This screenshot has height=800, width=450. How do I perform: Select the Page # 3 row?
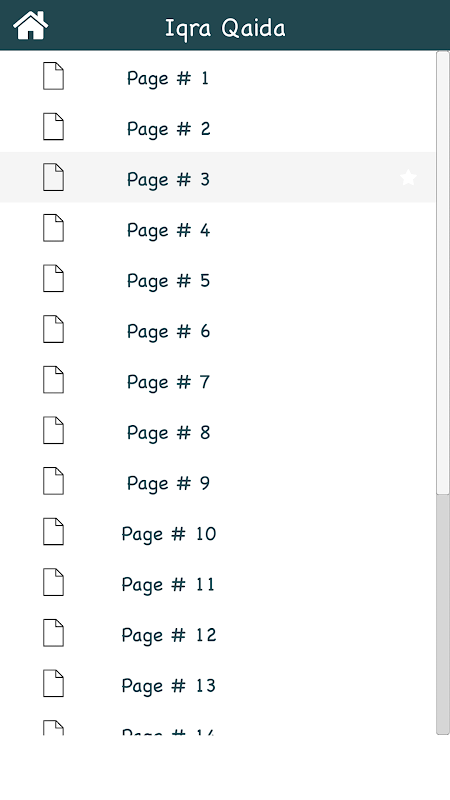click(x=218, y=177)
